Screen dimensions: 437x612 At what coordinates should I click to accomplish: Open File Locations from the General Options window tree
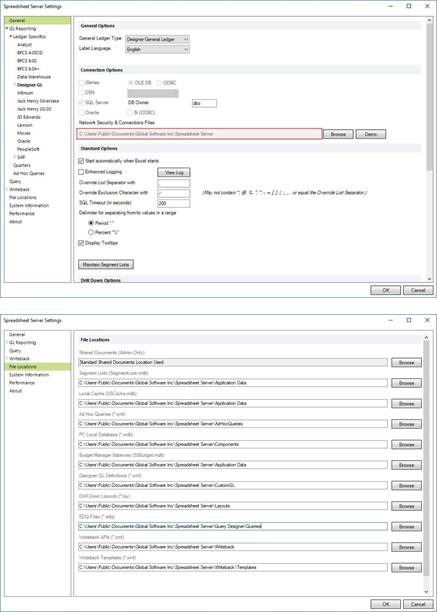tap(23, 197)
